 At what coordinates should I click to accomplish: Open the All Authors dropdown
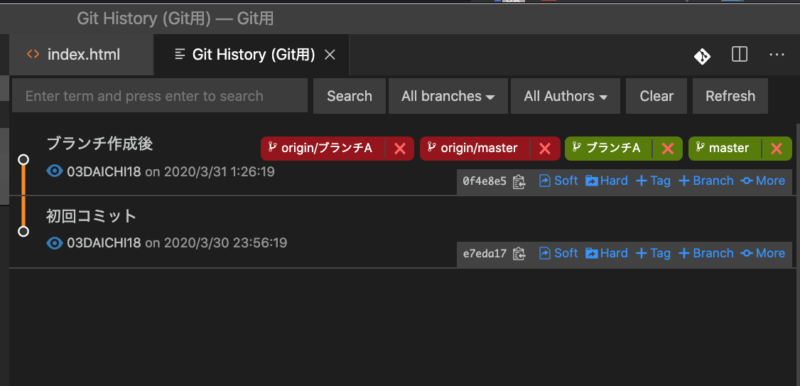click(x=565, y=96)
